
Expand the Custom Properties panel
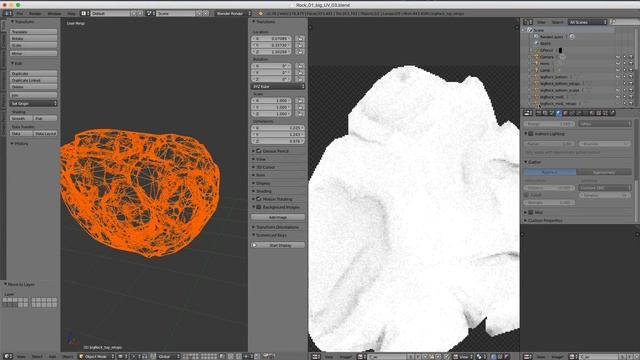[x=526, y=220]
